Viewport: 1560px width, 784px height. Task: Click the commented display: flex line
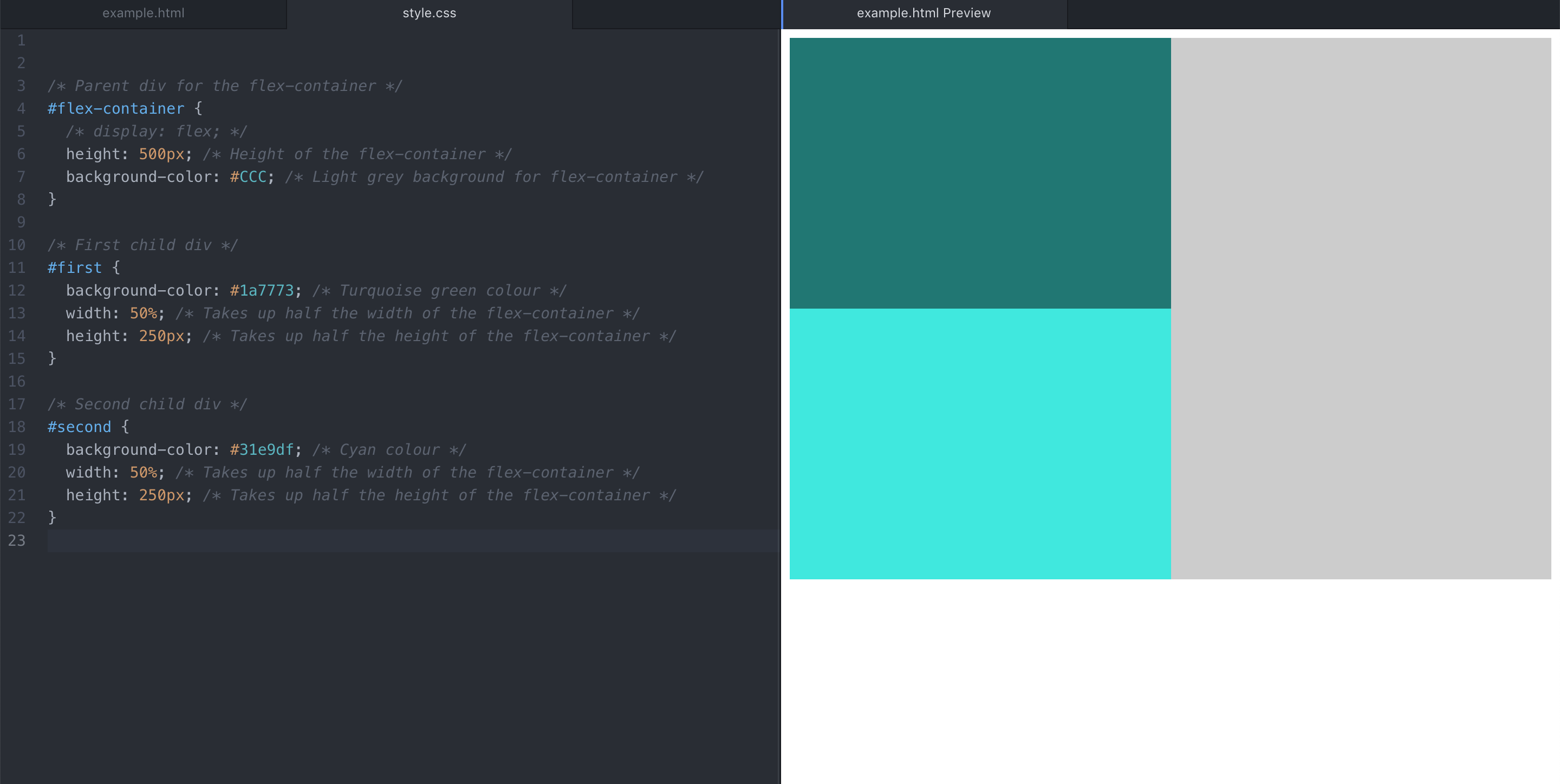[156, 132]
